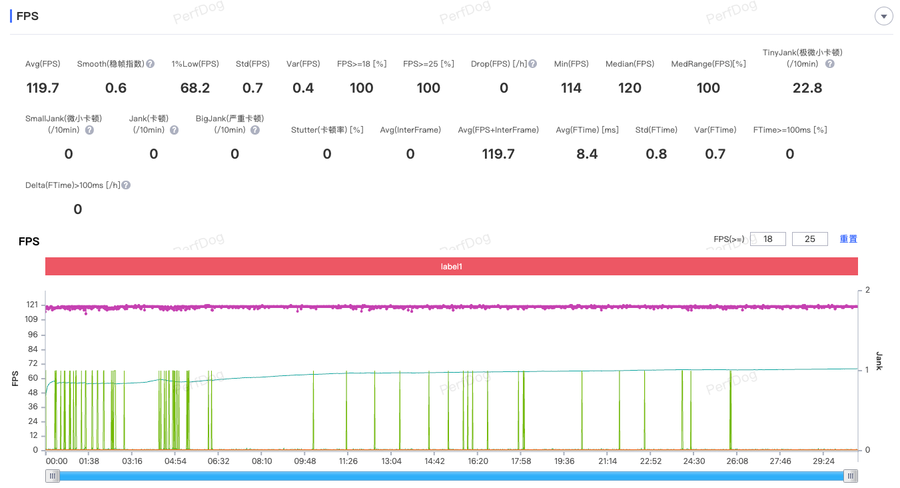
Task: Click the Avg(FPS) value 119.7
Action: (42, 88)
